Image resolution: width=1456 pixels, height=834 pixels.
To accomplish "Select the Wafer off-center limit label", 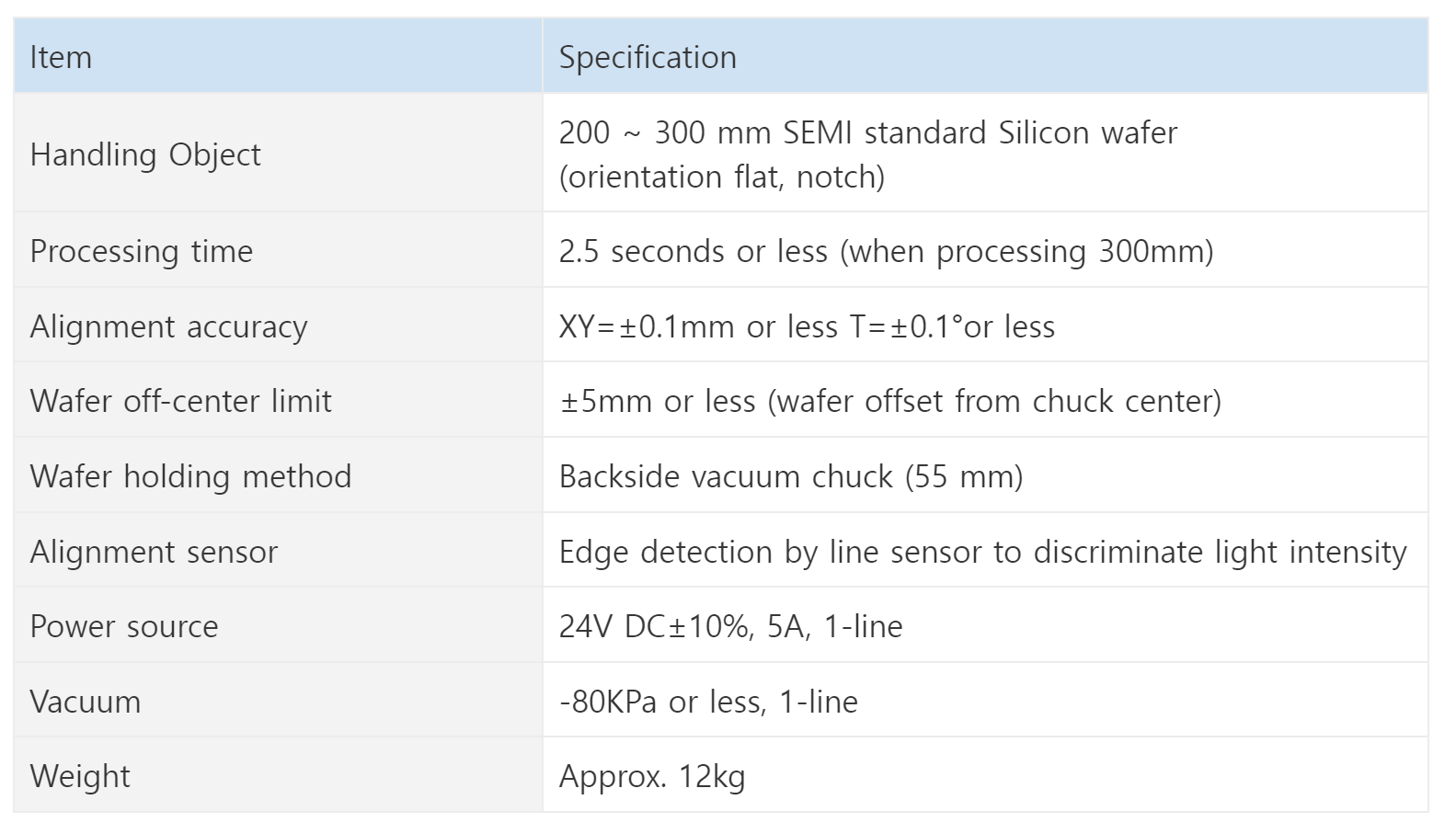I will 180,401.
